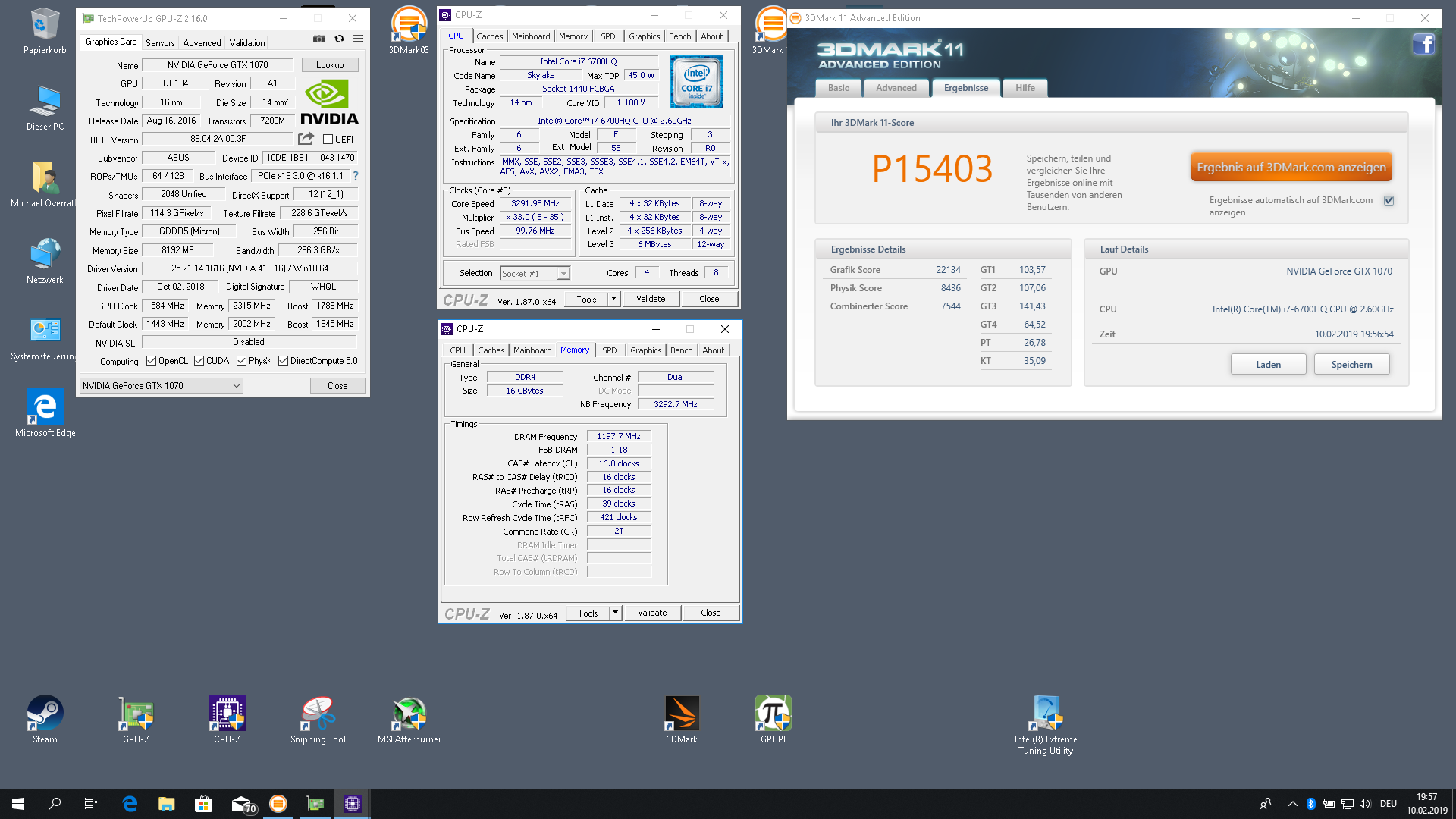Select the Snipping Tool desktop shortcut
This screenshot has height=819, width=1456.
click(x=318, y=720)
